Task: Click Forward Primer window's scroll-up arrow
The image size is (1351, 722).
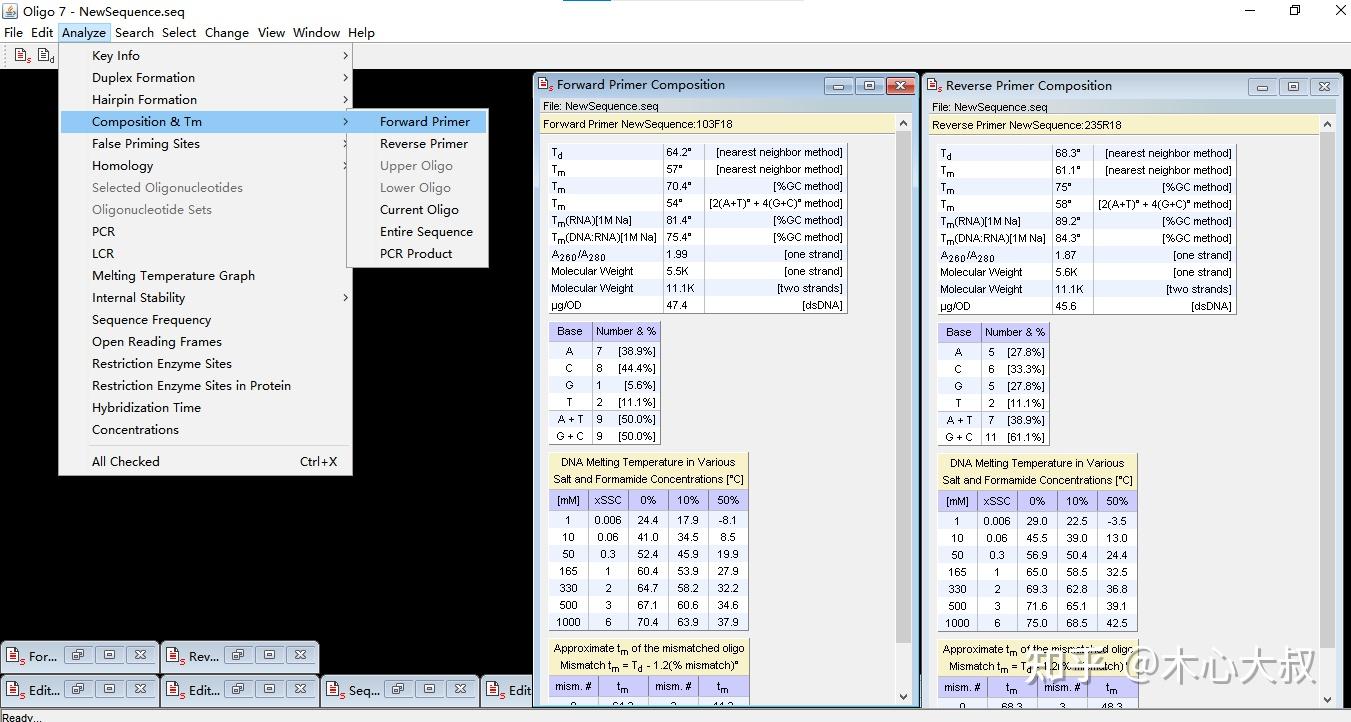Action: point(904,124)
